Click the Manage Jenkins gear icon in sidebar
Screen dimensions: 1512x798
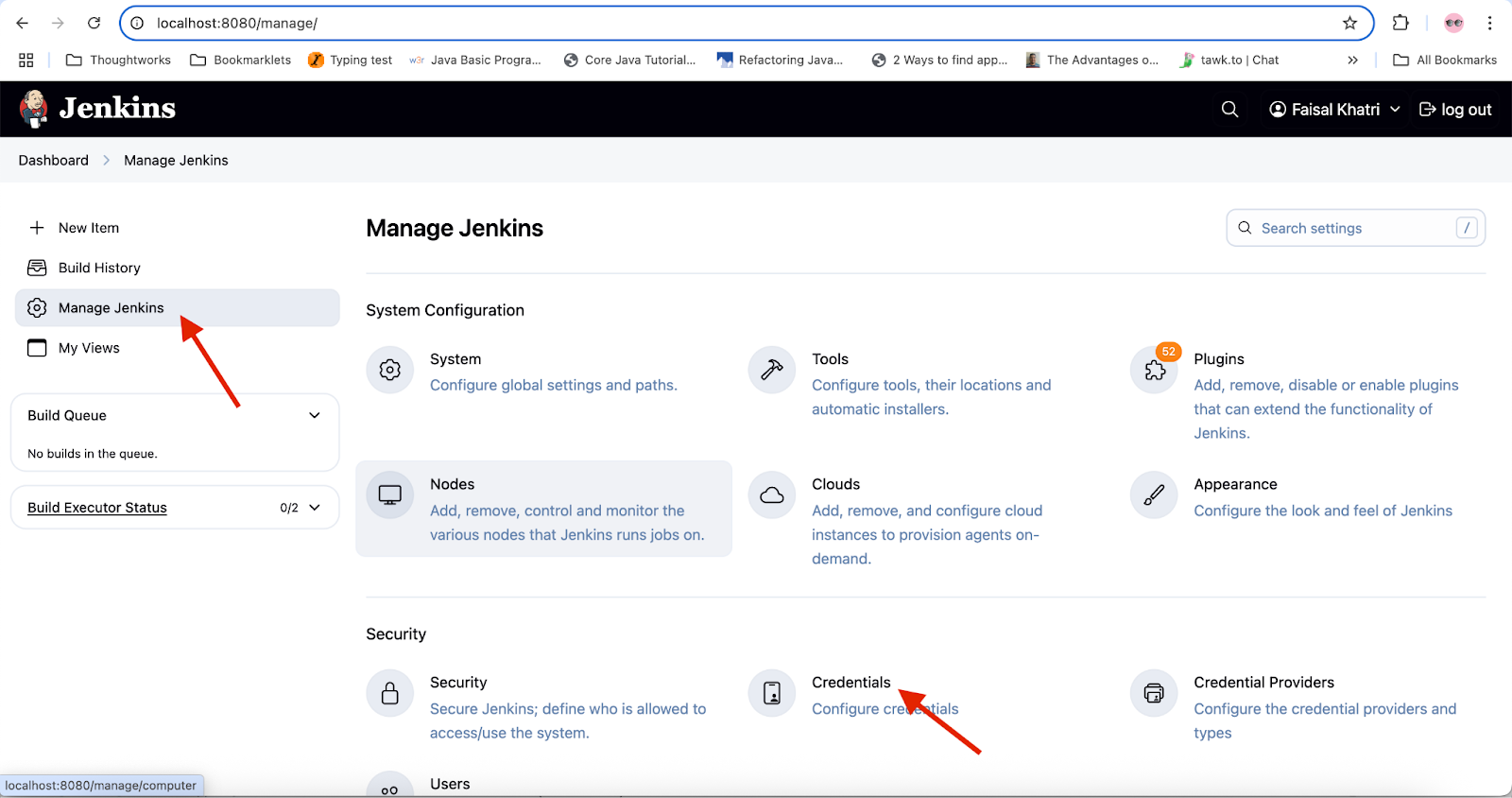[x=37, y=308]
